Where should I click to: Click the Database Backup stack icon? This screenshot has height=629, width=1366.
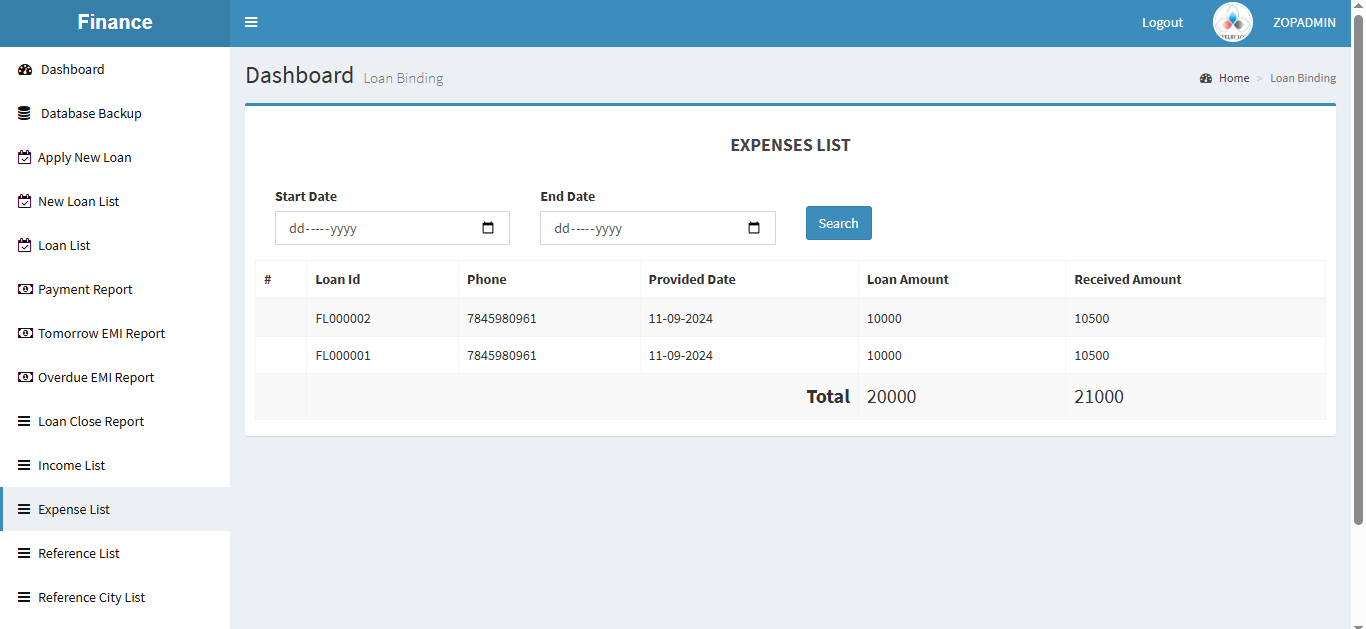coord(25,114)
